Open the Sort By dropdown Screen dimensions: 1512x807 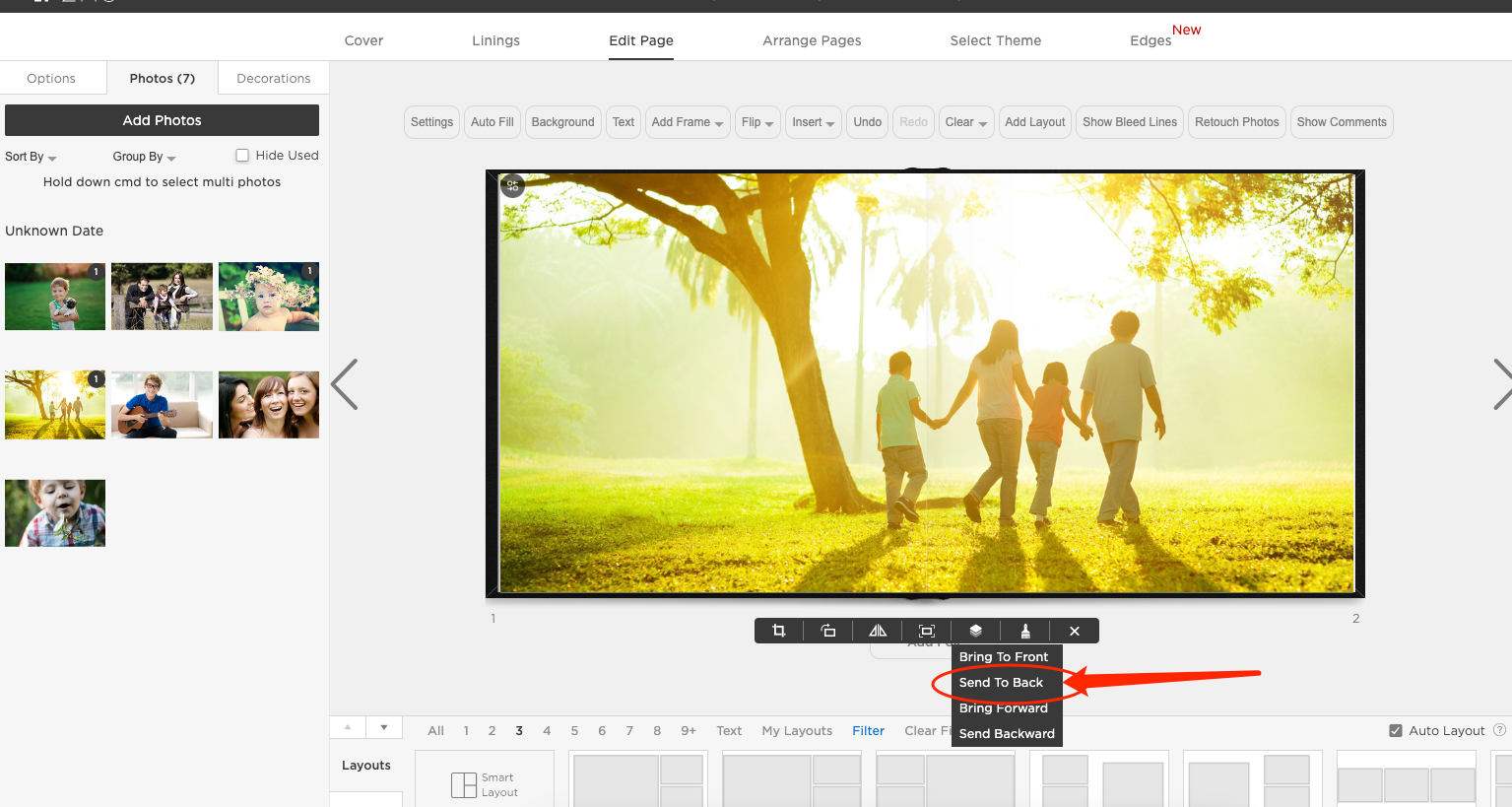(31, 157)
